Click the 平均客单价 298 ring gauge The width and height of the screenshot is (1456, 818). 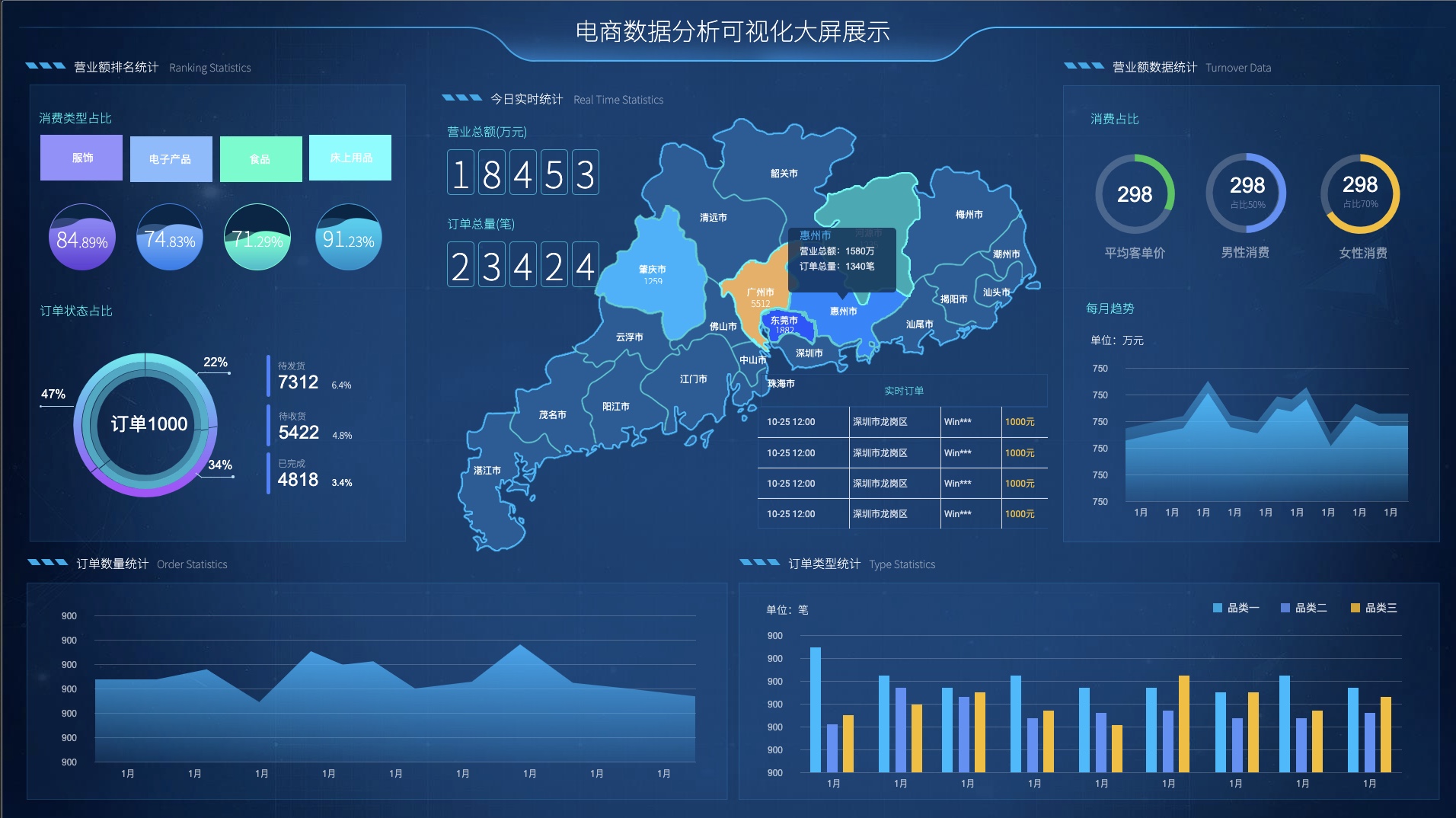point(1135,194)
